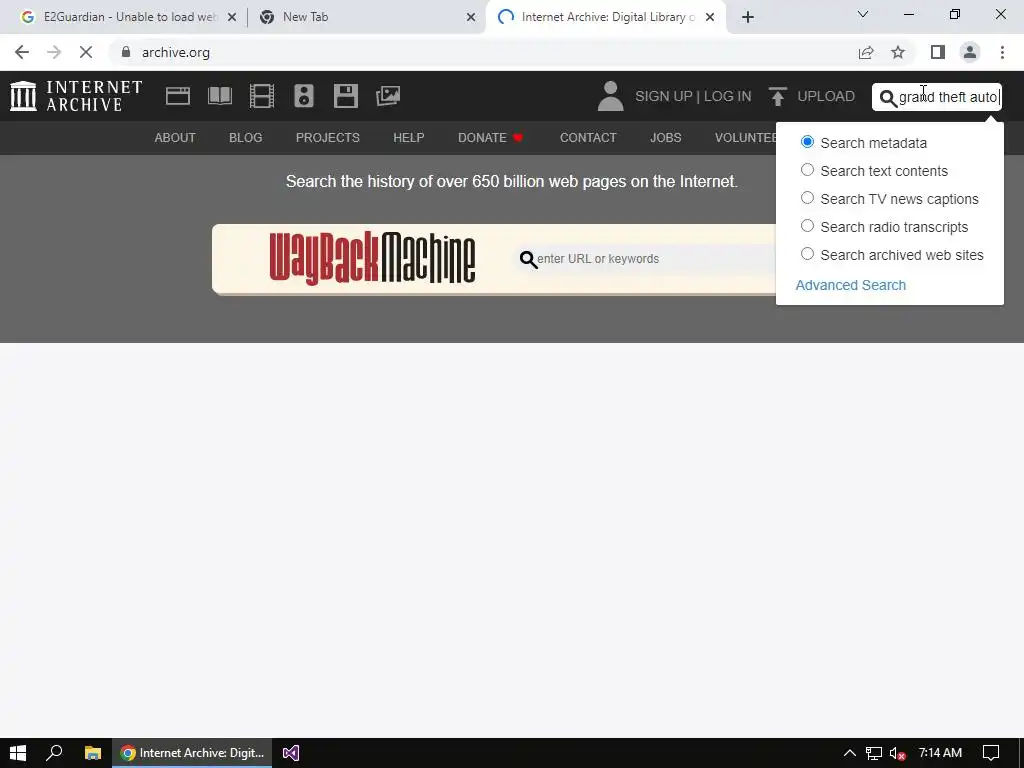The image size is (1024, 768).
Task: Open the Software floppy disk icon
Action: (345, 96)
